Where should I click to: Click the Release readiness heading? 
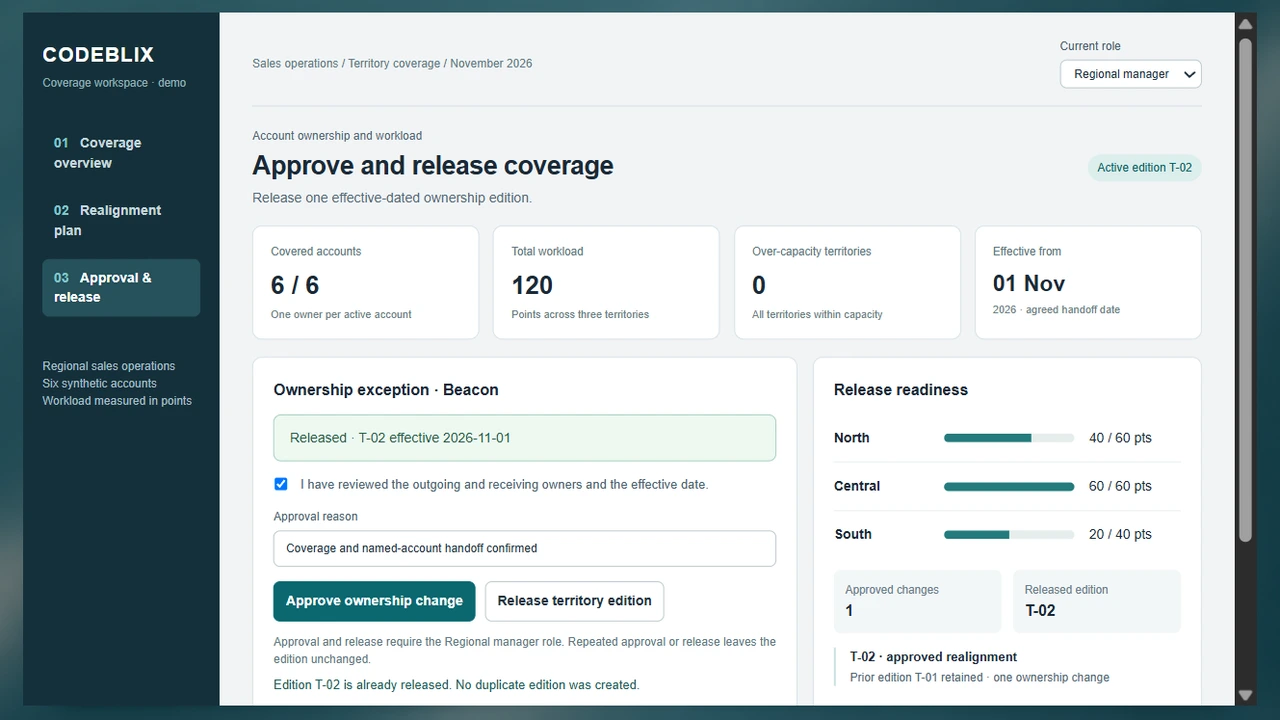901,390
